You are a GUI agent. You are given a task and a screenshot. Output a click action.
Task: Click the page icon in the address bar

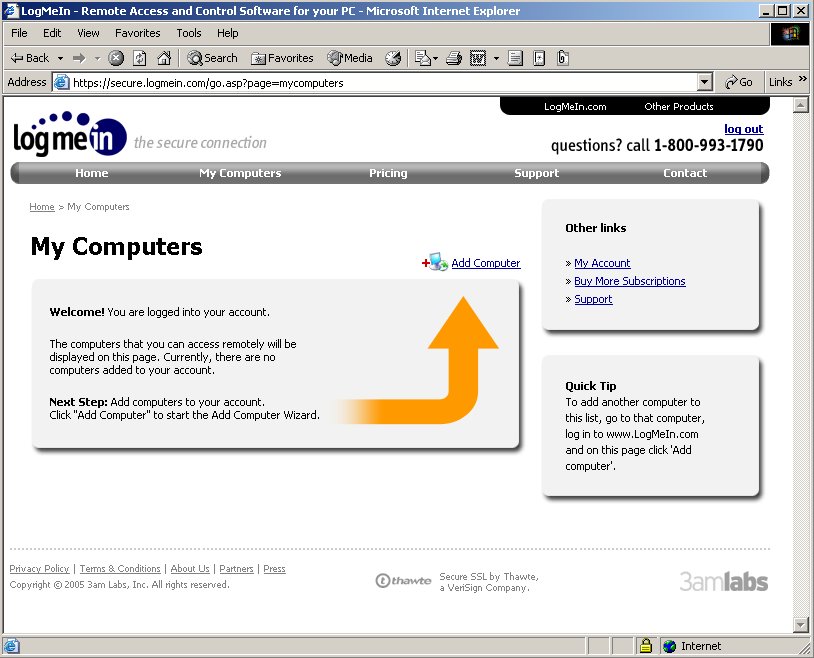[62, 83]
